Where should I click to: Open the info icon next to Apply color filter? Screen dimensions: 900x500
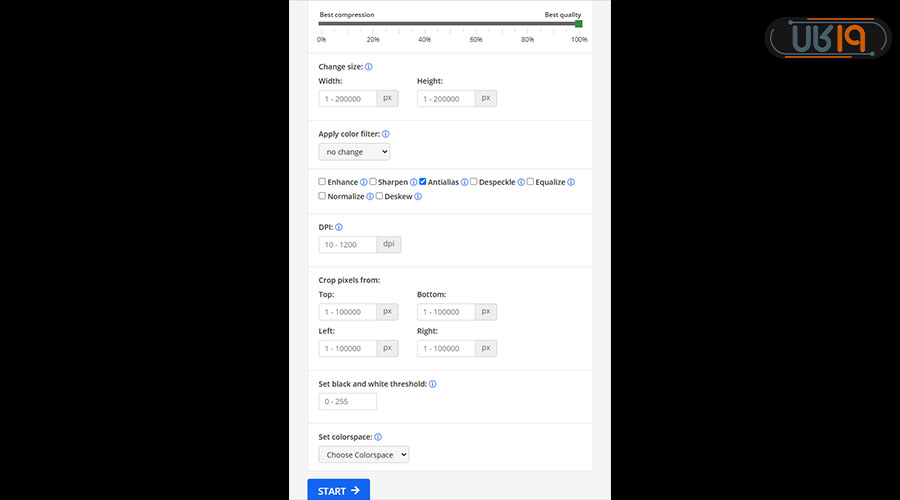386,134
